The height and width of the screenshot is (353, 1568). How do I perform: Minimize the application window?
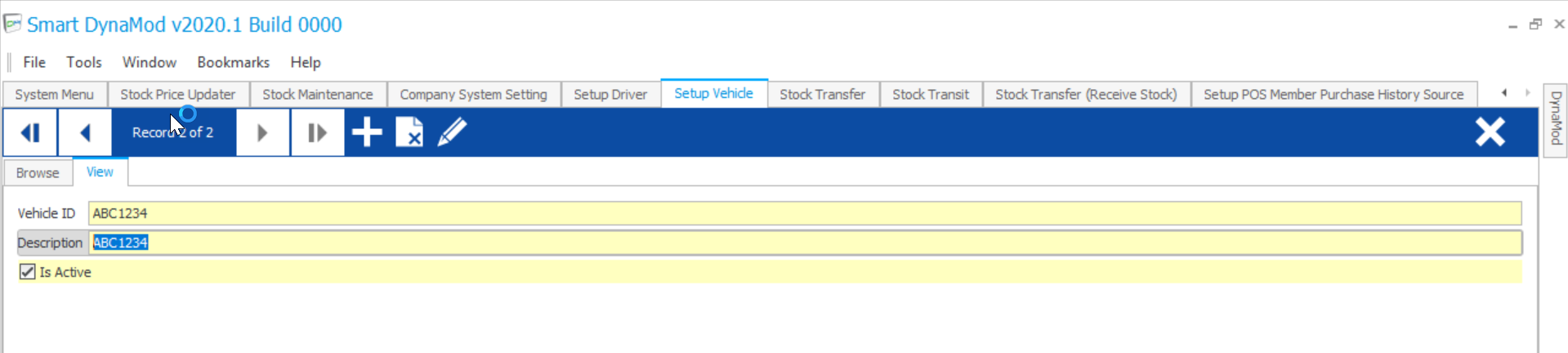[1512, 25]
